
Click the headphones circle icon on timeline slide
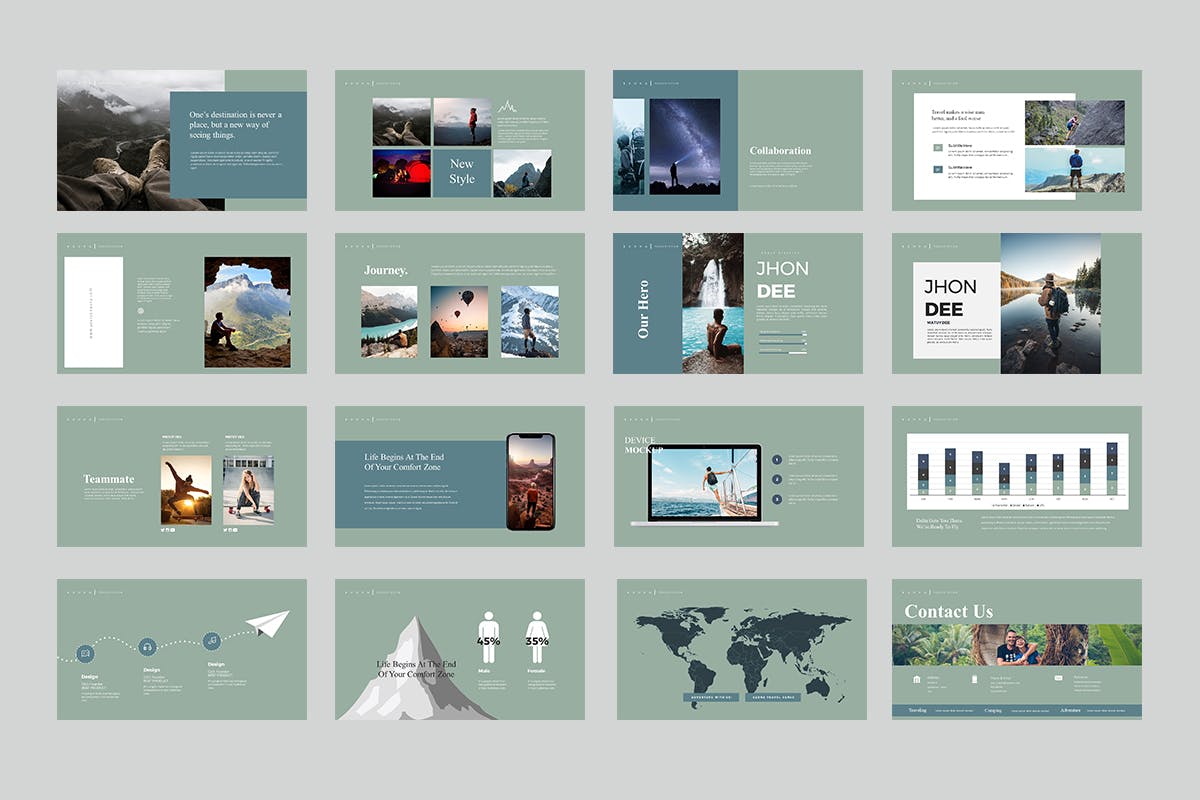148,646
